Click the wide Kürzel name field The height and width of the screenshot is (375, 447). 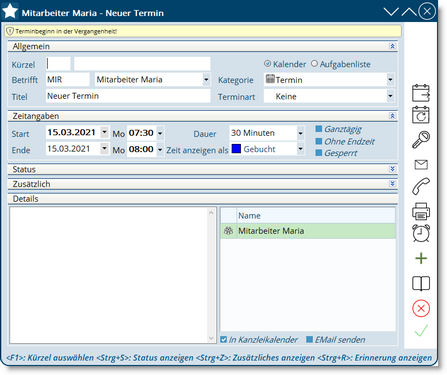pos(142,63)
